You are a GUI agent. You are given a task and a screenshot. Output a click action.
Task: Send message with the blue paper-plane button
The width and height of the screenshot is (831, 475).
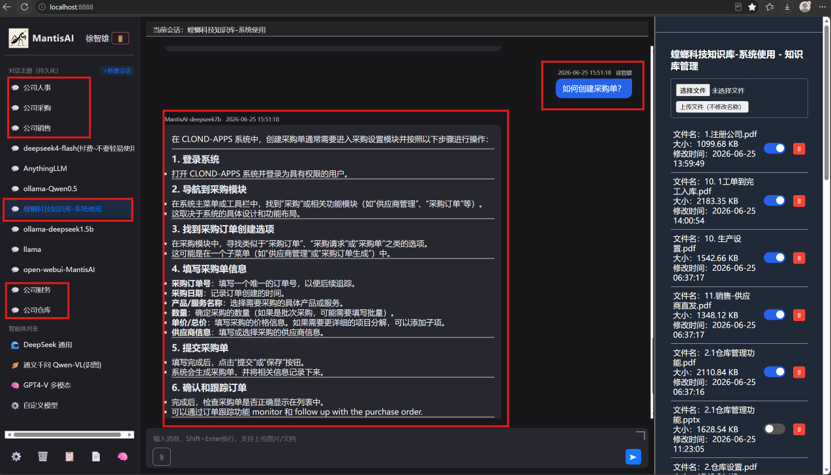633,456
